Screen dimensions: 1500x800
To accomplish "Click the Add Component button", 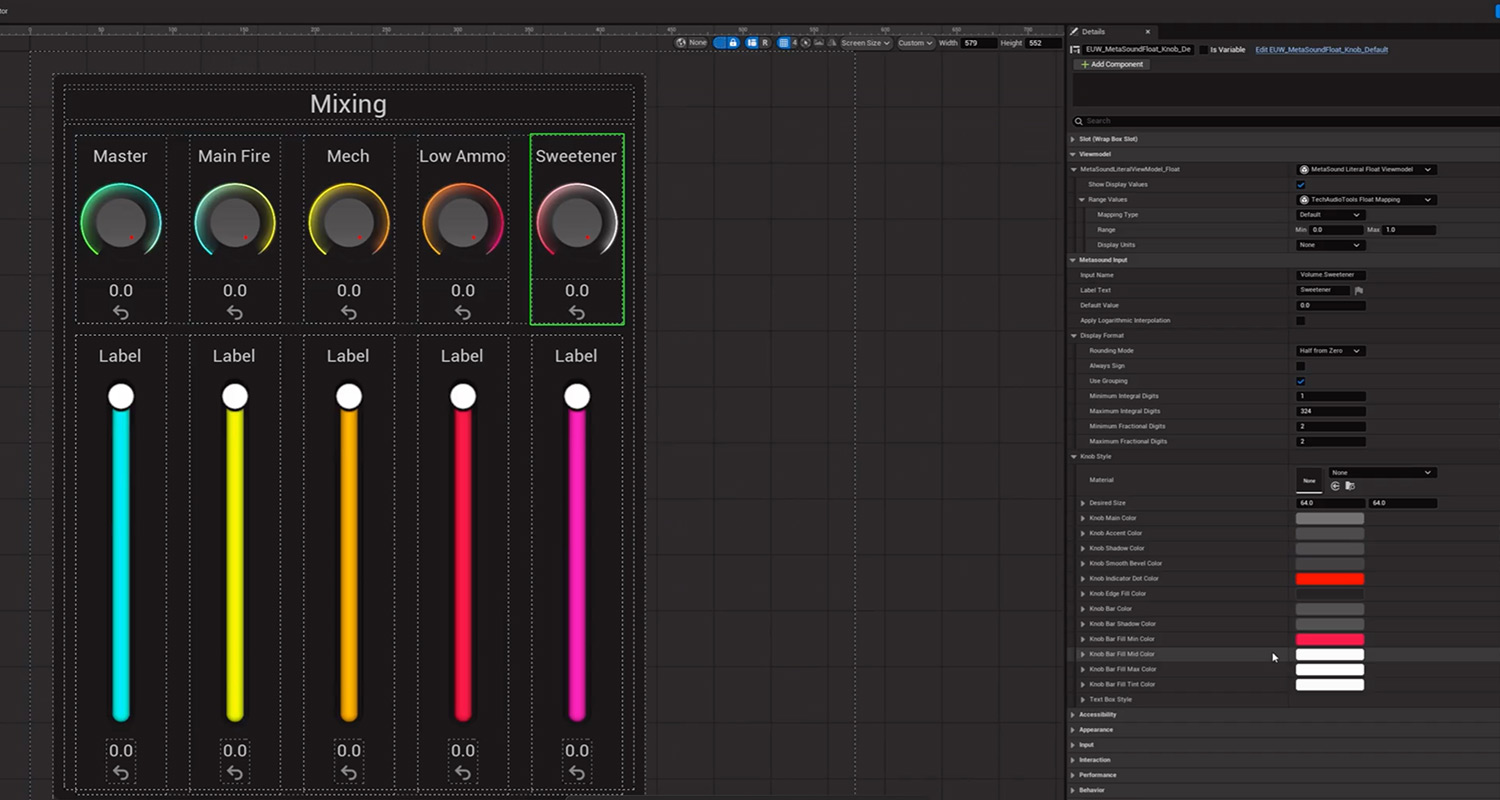I will coord(1112,64).
